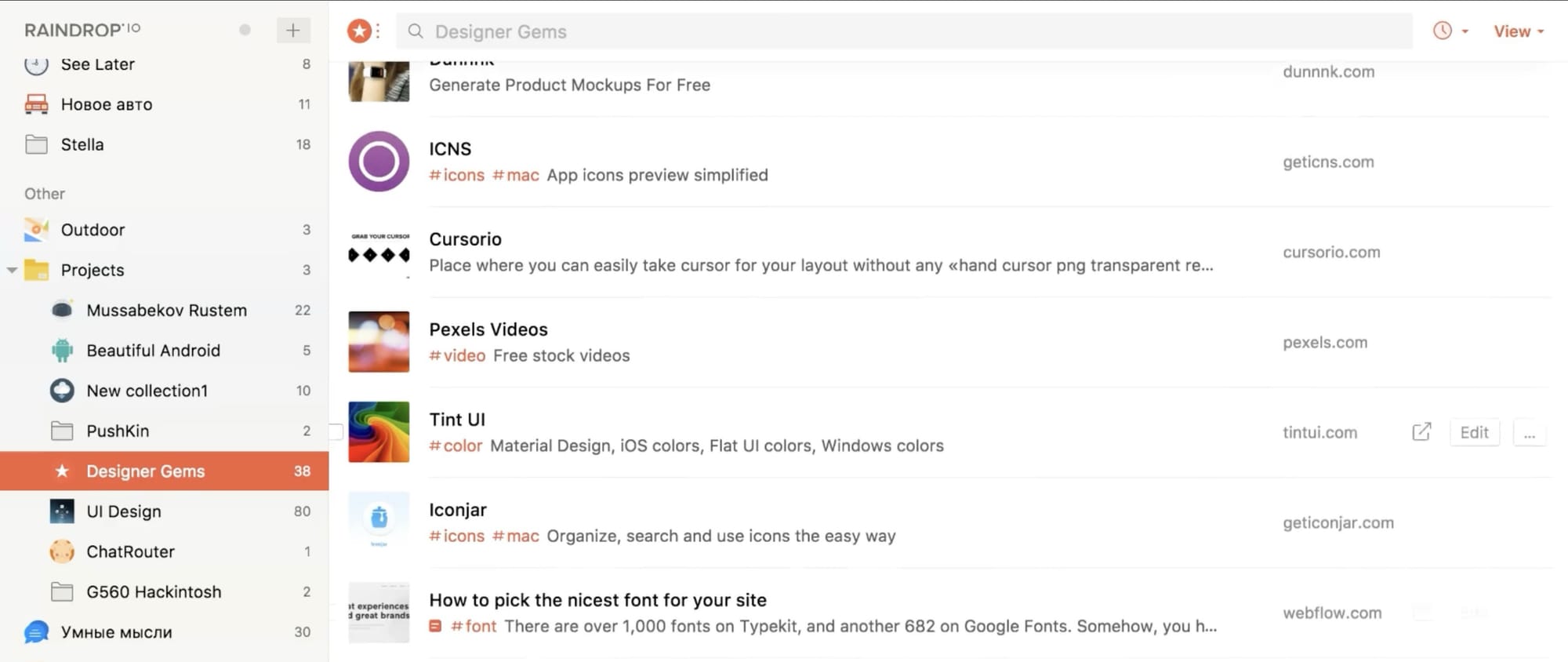Open the ICNS purple thumbnail
This screenshot has height=662, width=1568.
pos(379,162)
